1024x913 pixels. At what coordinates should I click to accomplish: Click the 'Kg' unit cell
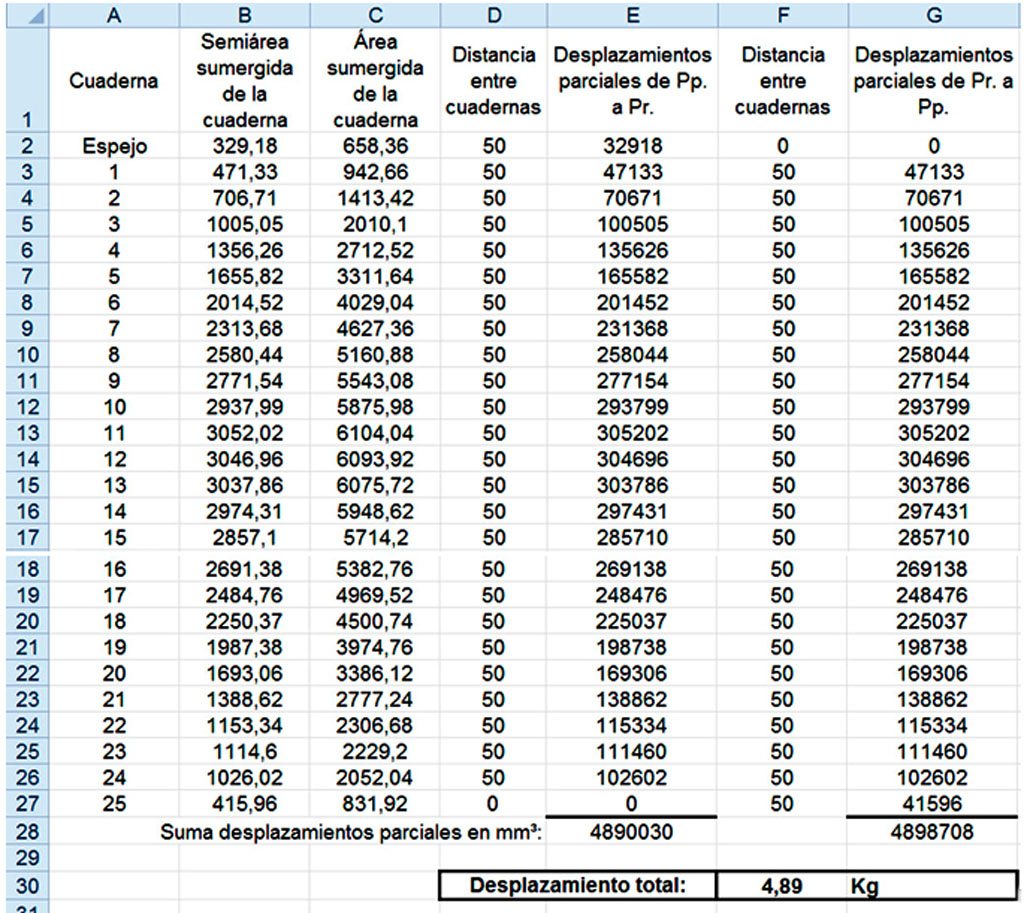coord(933,886)
